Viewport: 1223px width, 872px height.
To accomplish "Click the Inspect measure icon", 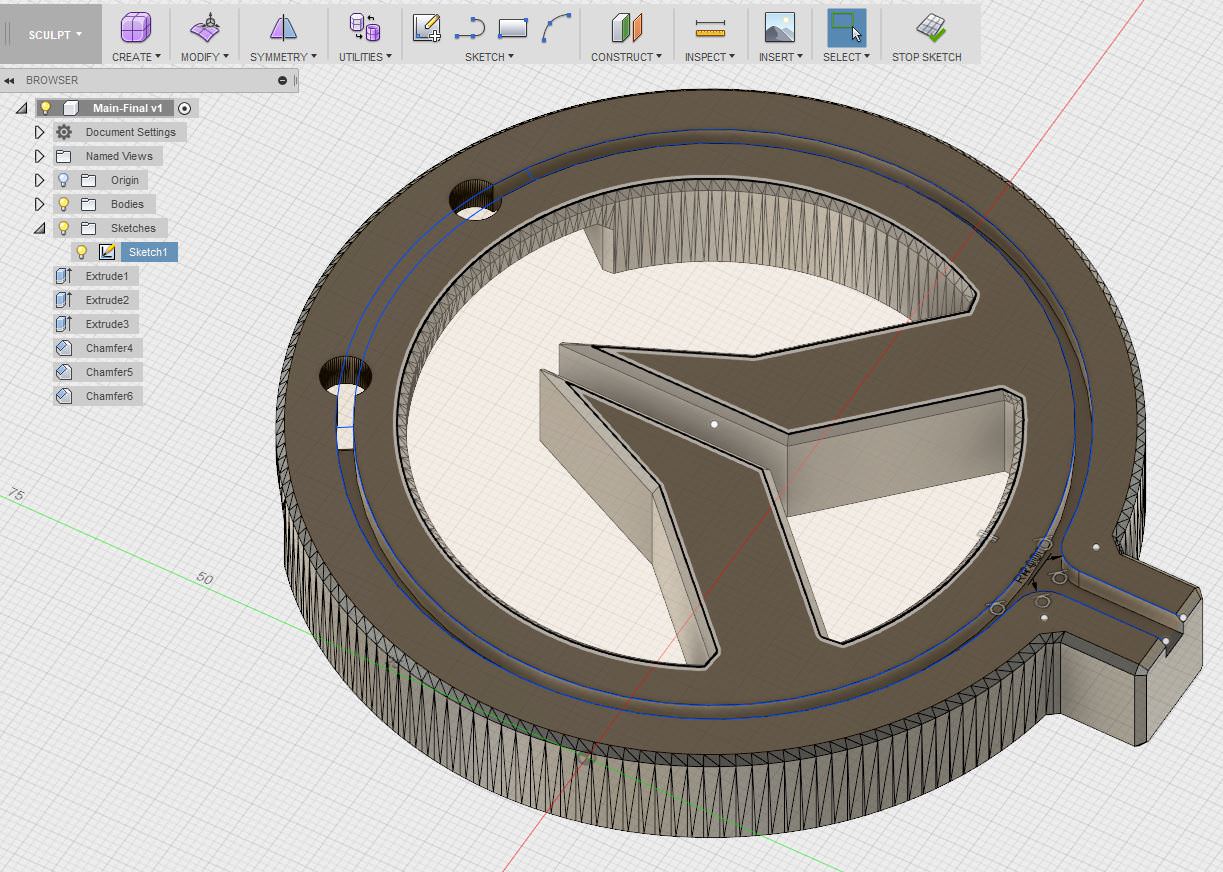I will pos(709,28).
